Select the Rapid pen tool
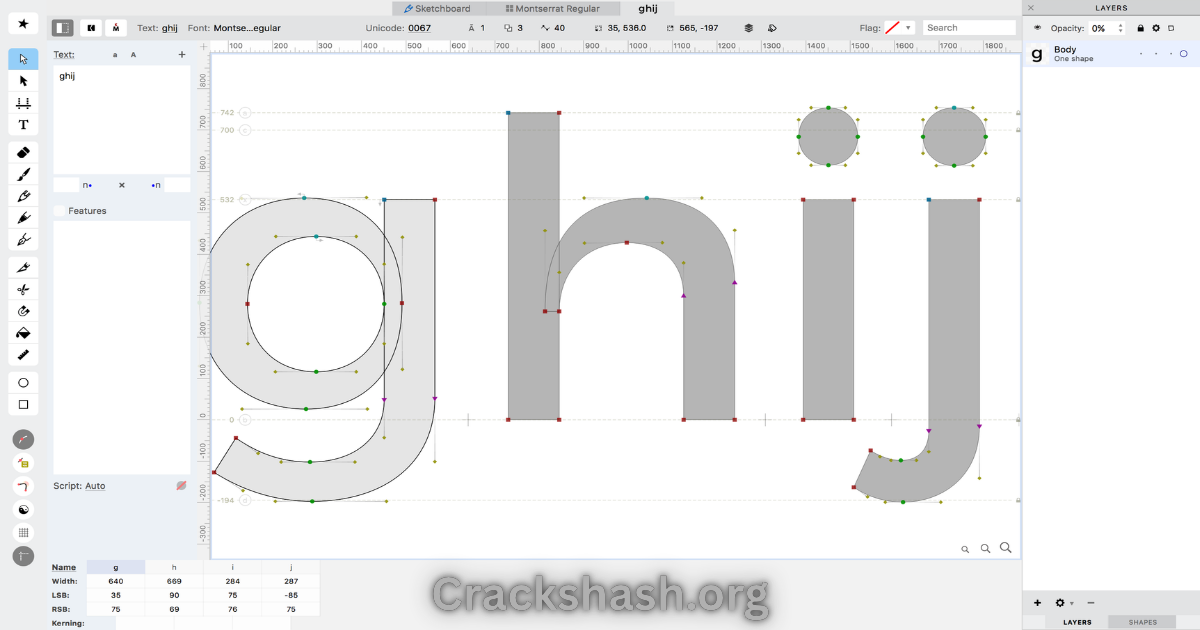This screenshot has width=1200, height=630. pyautogui.click(x=24, y=218)
